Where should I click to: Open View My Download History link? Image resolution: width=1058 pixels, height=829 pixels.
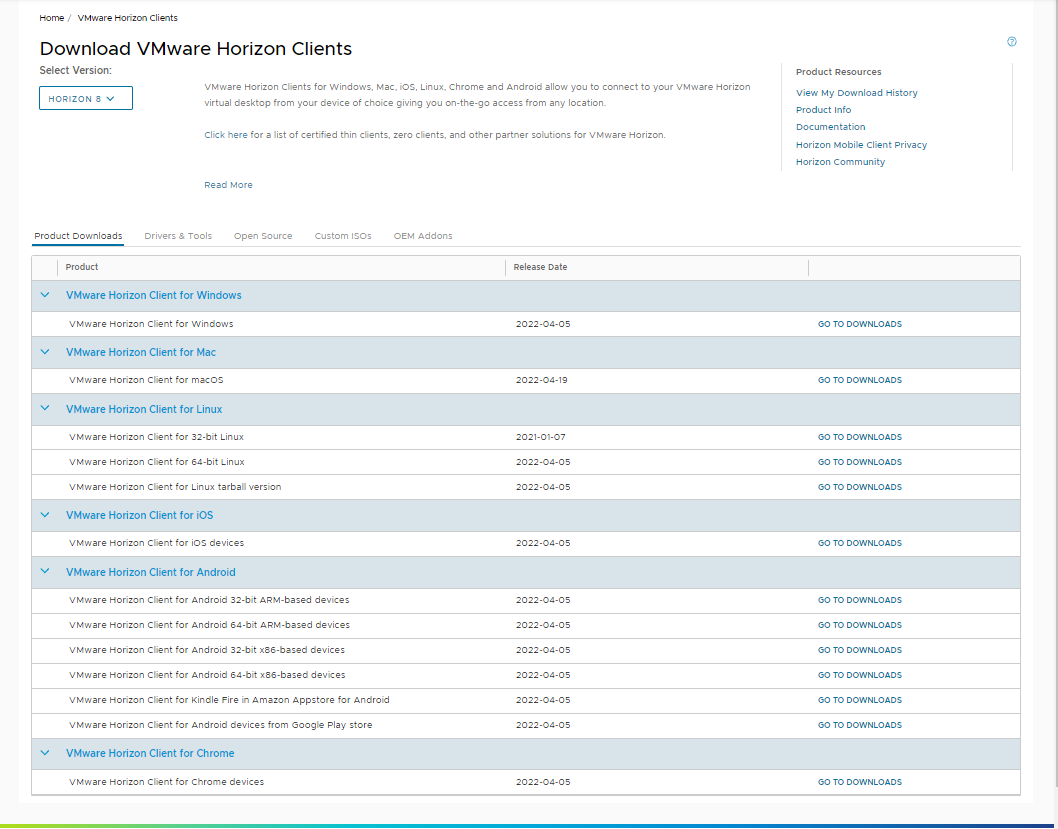pyautogui.click(x=856, y=93)
